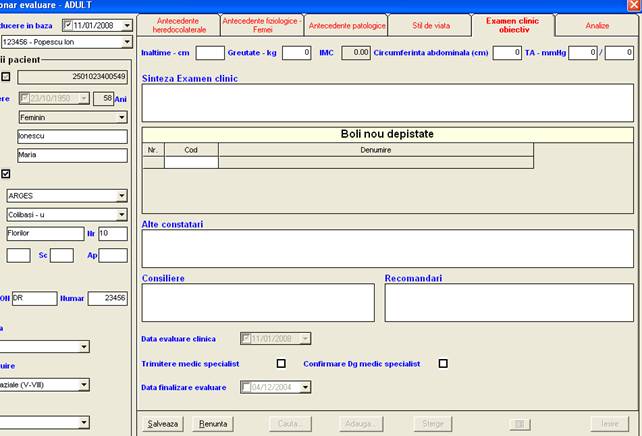Tick the Trimitere medic specialist checkbox
This screenshot has height=436, width=642.
click(x=281, y=363)
